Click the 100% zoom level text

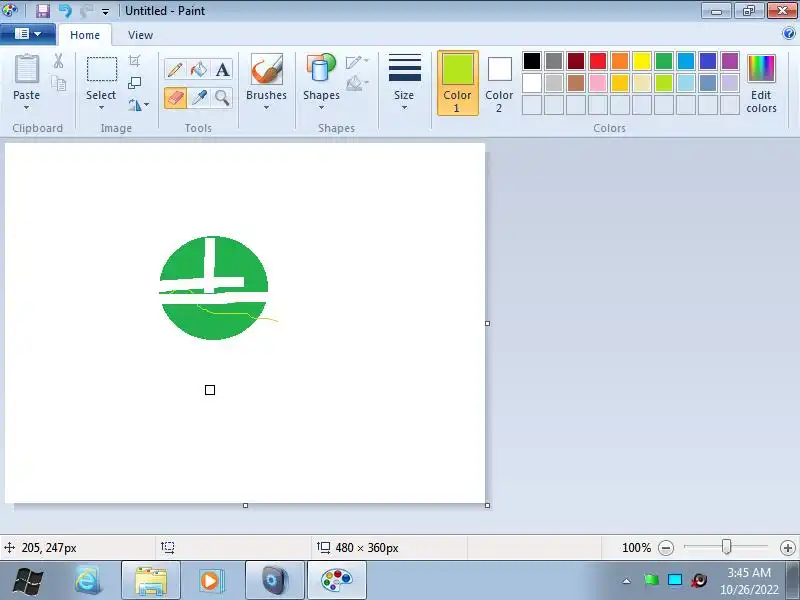637,548
